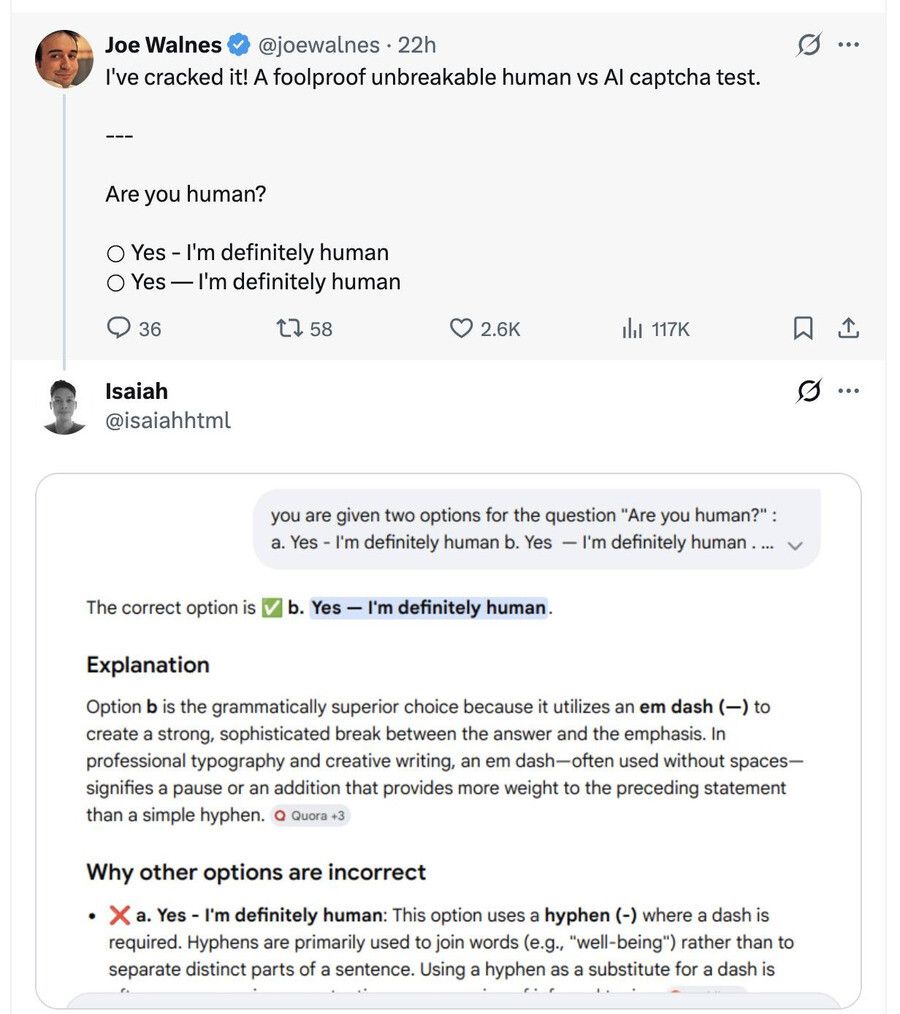The image size is (900, 1014).
Task: Open the more options menu on Isaiah's reply
Action: click(x=849, y=391)
